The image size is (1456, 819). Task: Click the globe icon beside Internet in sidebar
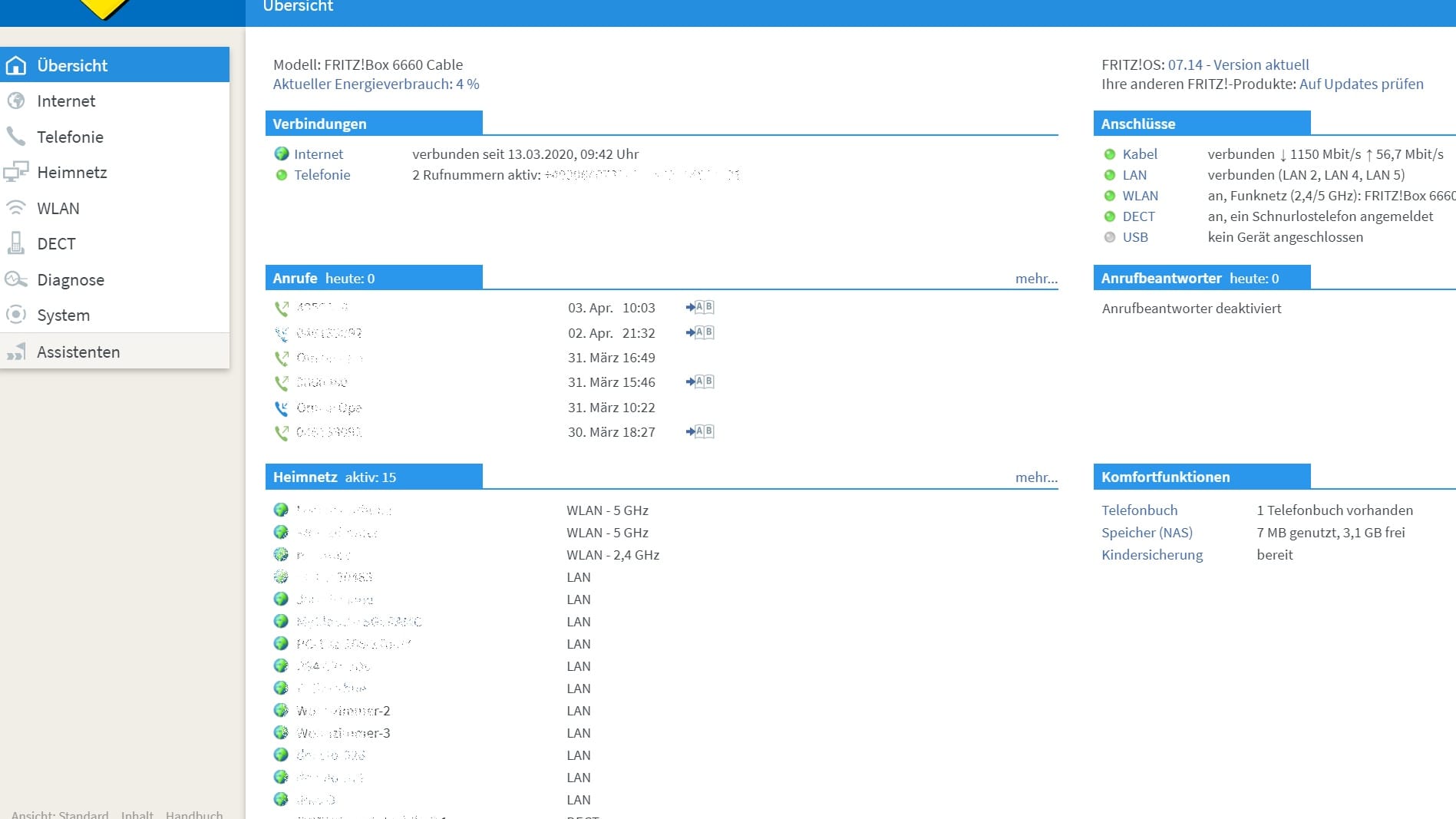pyautogui.click(x=16, y=101)
